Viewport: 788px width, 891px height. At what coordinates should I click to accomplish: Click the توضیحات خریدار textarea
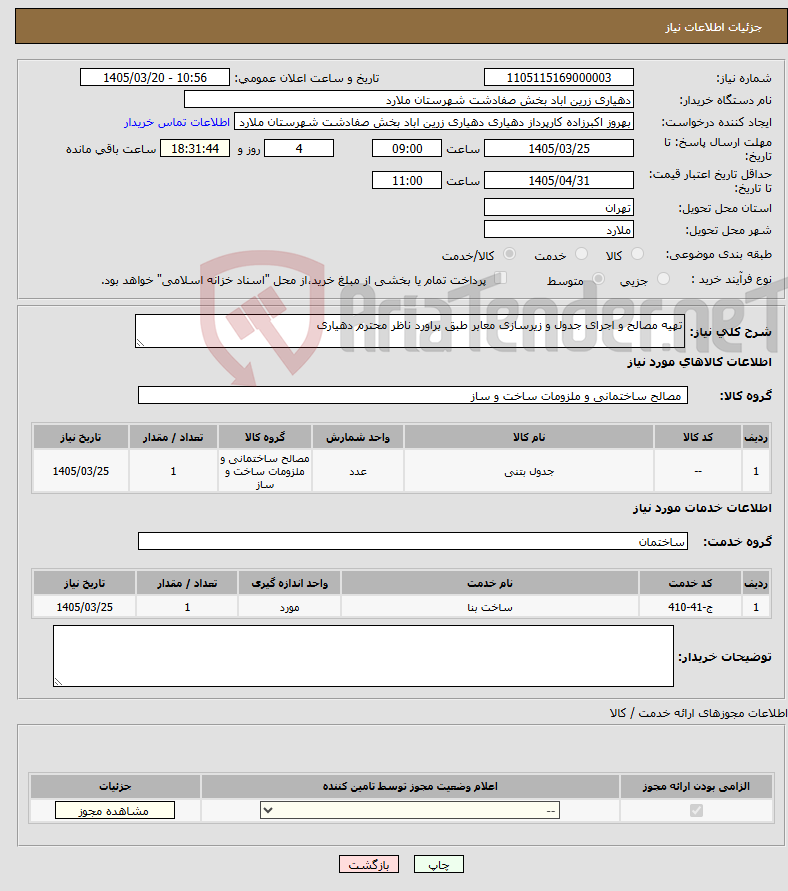[x=363, y=656]
